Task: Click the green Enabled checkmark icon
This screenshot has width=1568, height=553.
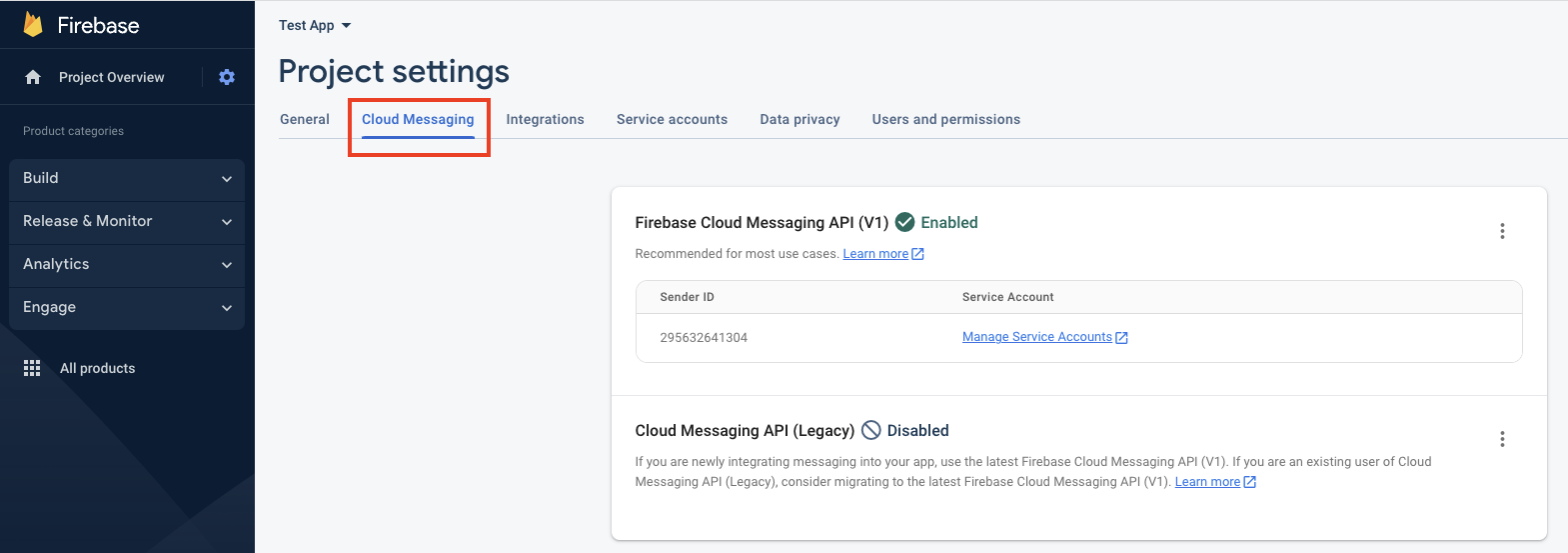Action: pyautogui.click(x=905, y=222)
